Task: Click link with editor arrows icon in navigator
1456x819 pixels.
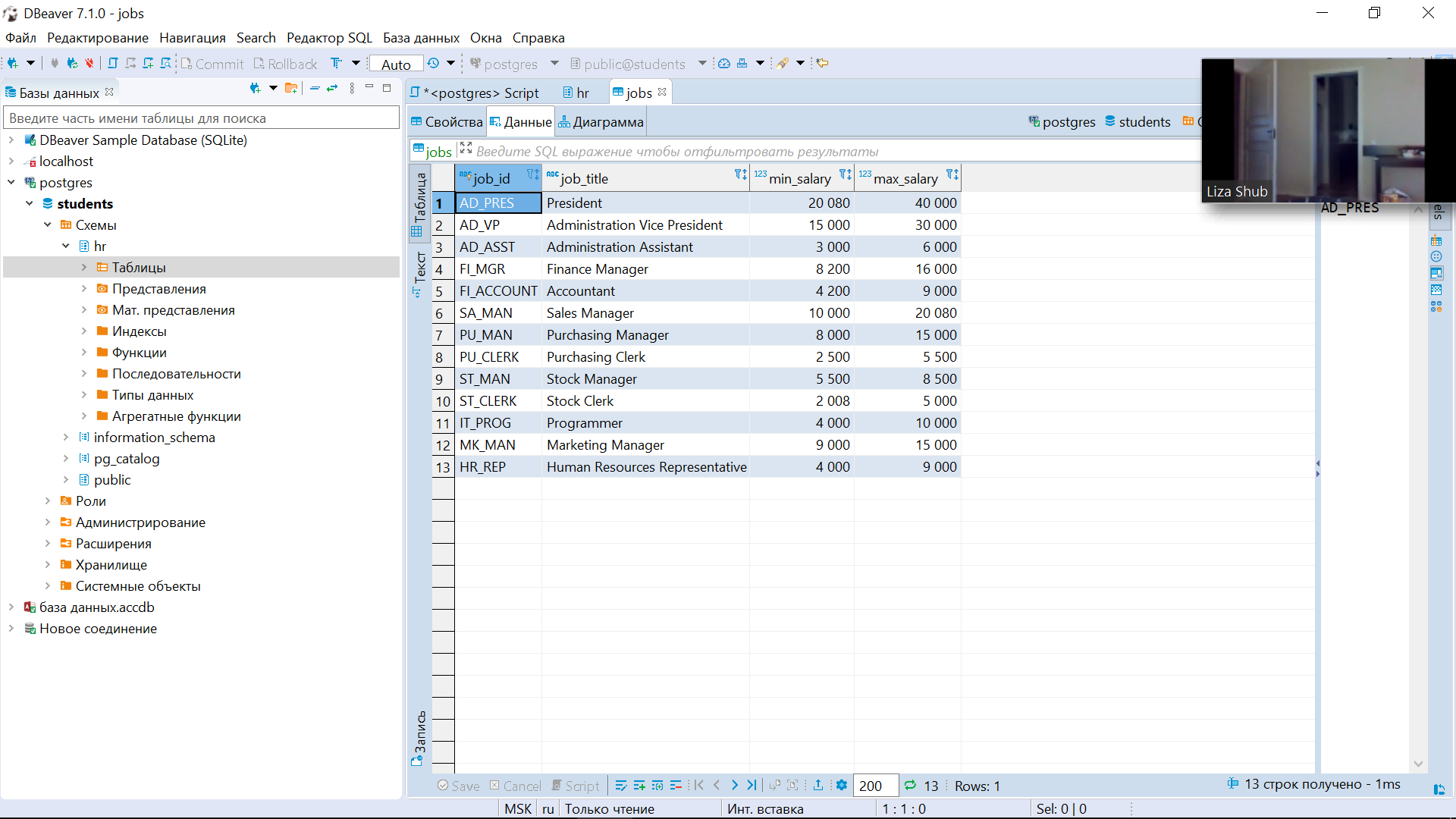Action: point(332,89)
